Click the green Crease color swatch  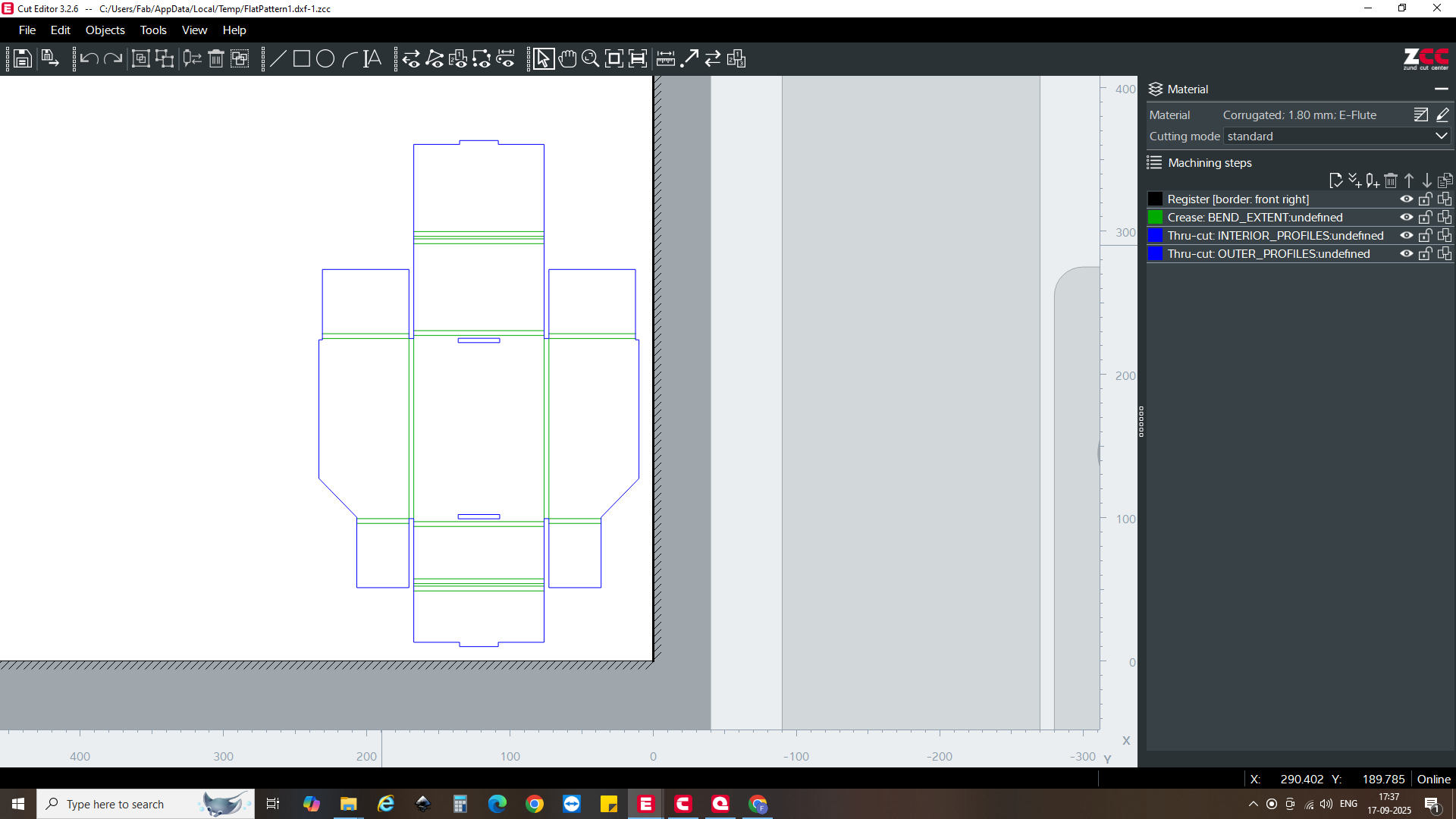[1155, 218]
